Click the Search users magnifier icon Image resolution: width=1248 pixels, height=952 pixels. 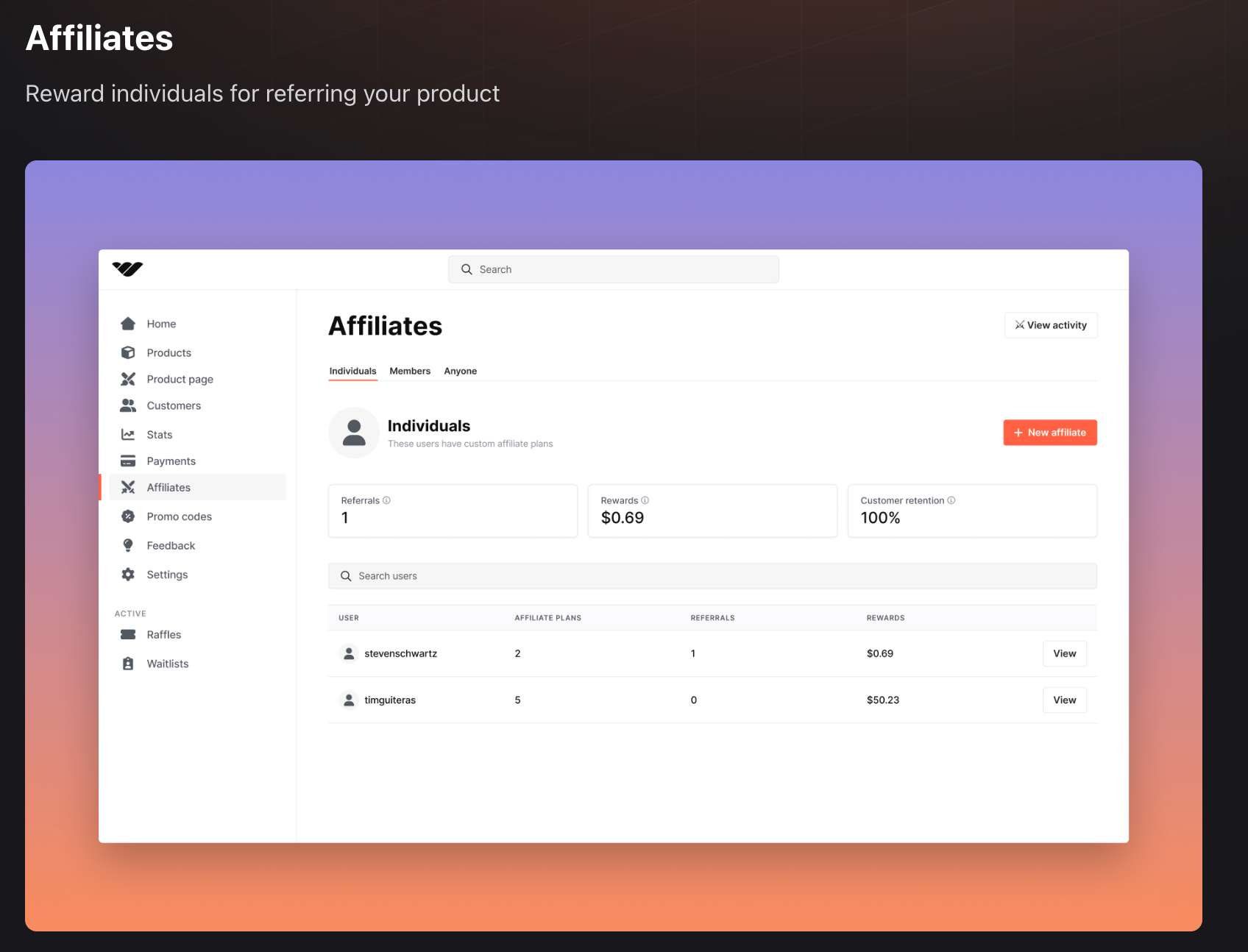[x=346, y=576]
